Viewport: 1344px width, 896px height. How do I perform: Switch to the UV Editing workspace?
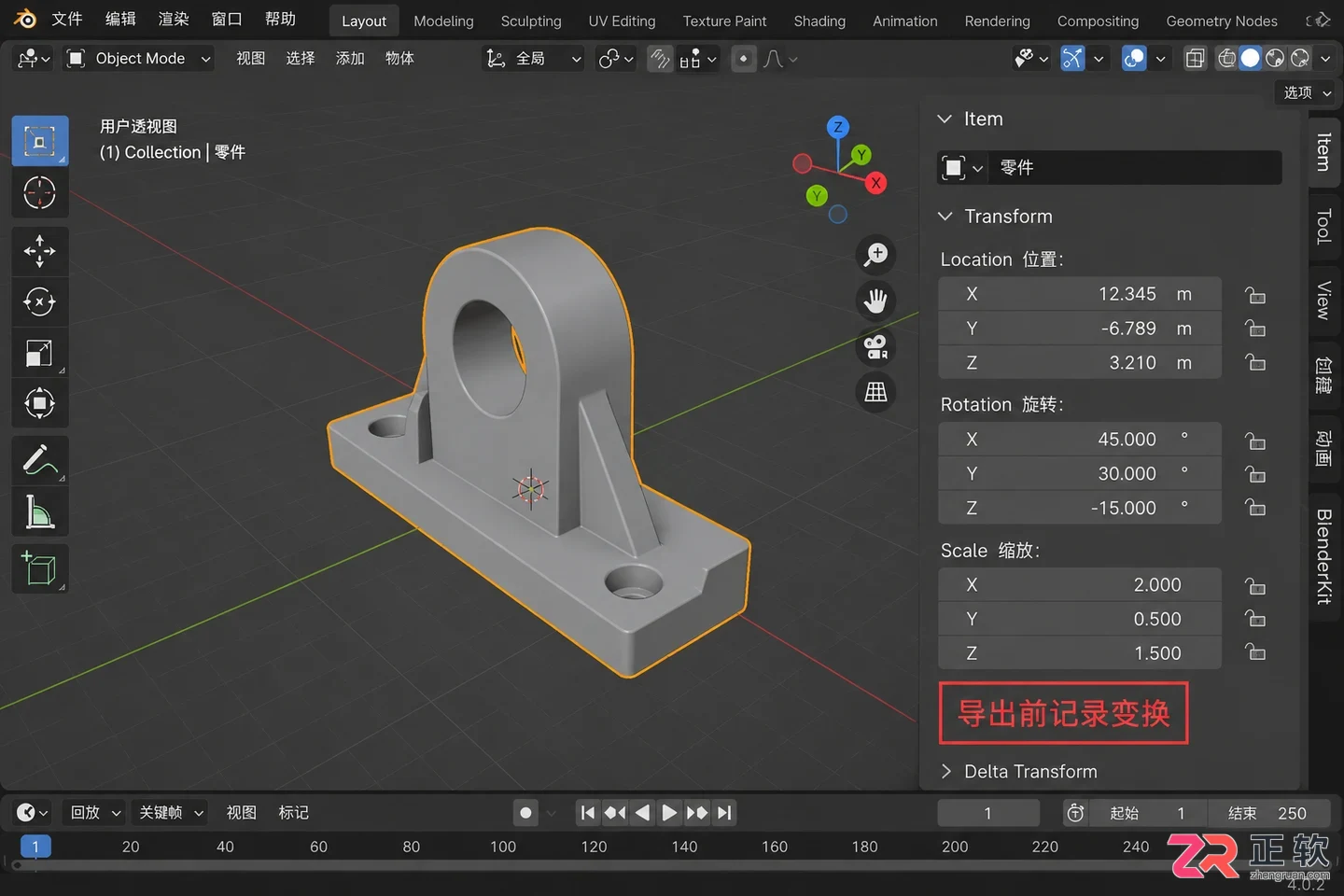pos(622,21)
